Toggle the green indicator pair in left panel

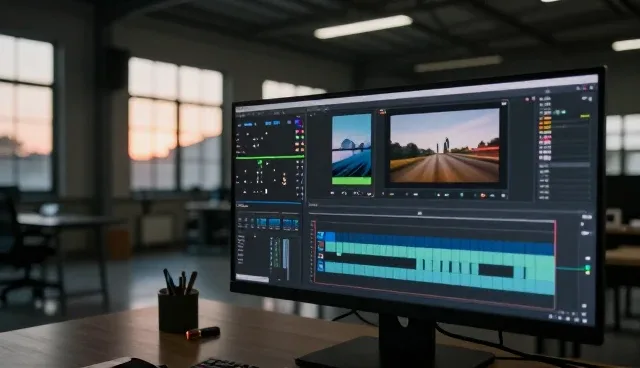coord(300,137)
